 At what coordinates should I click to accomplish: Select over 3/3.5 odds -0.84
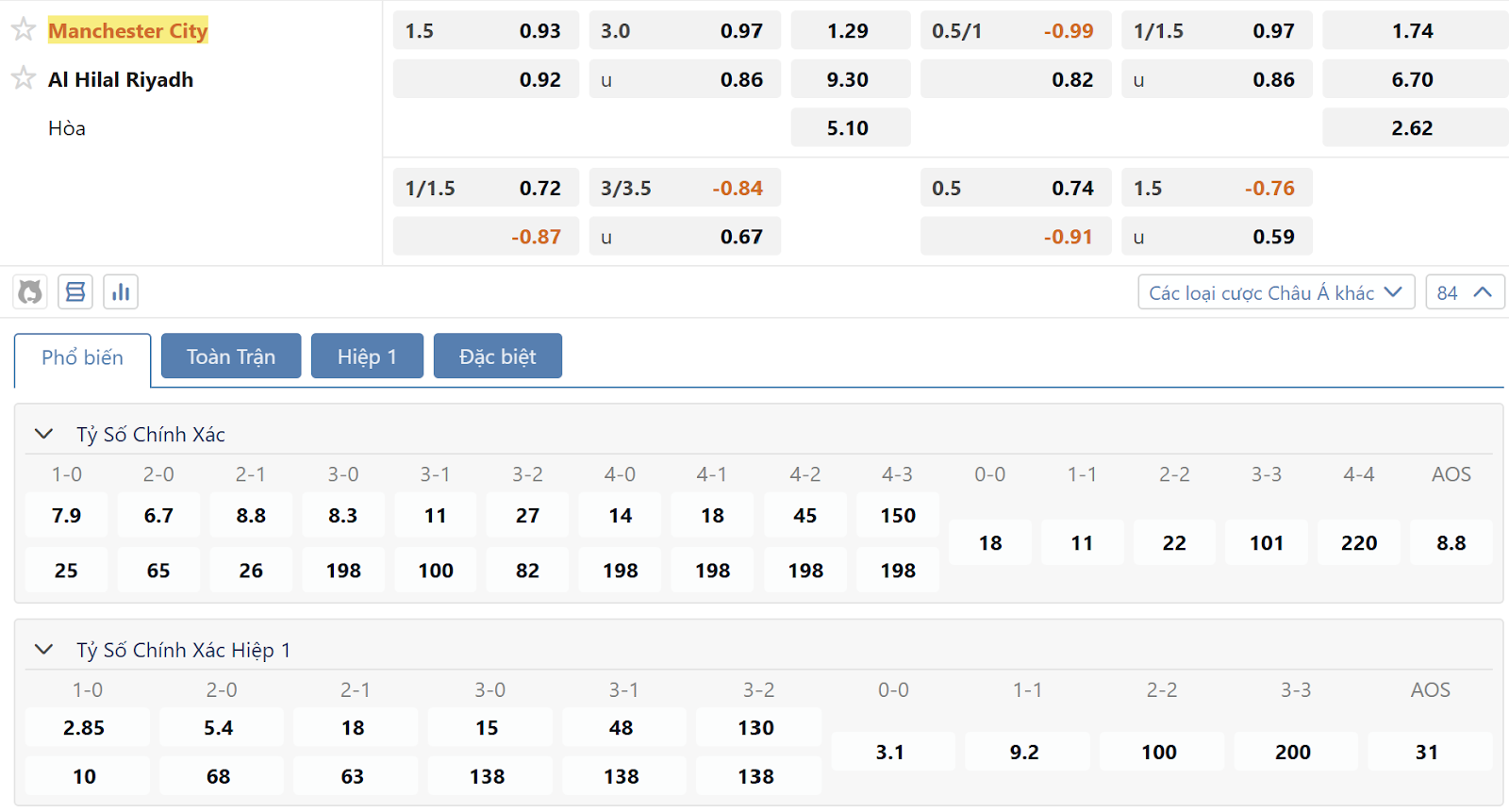pyautogui.click(x=685, y=188)
